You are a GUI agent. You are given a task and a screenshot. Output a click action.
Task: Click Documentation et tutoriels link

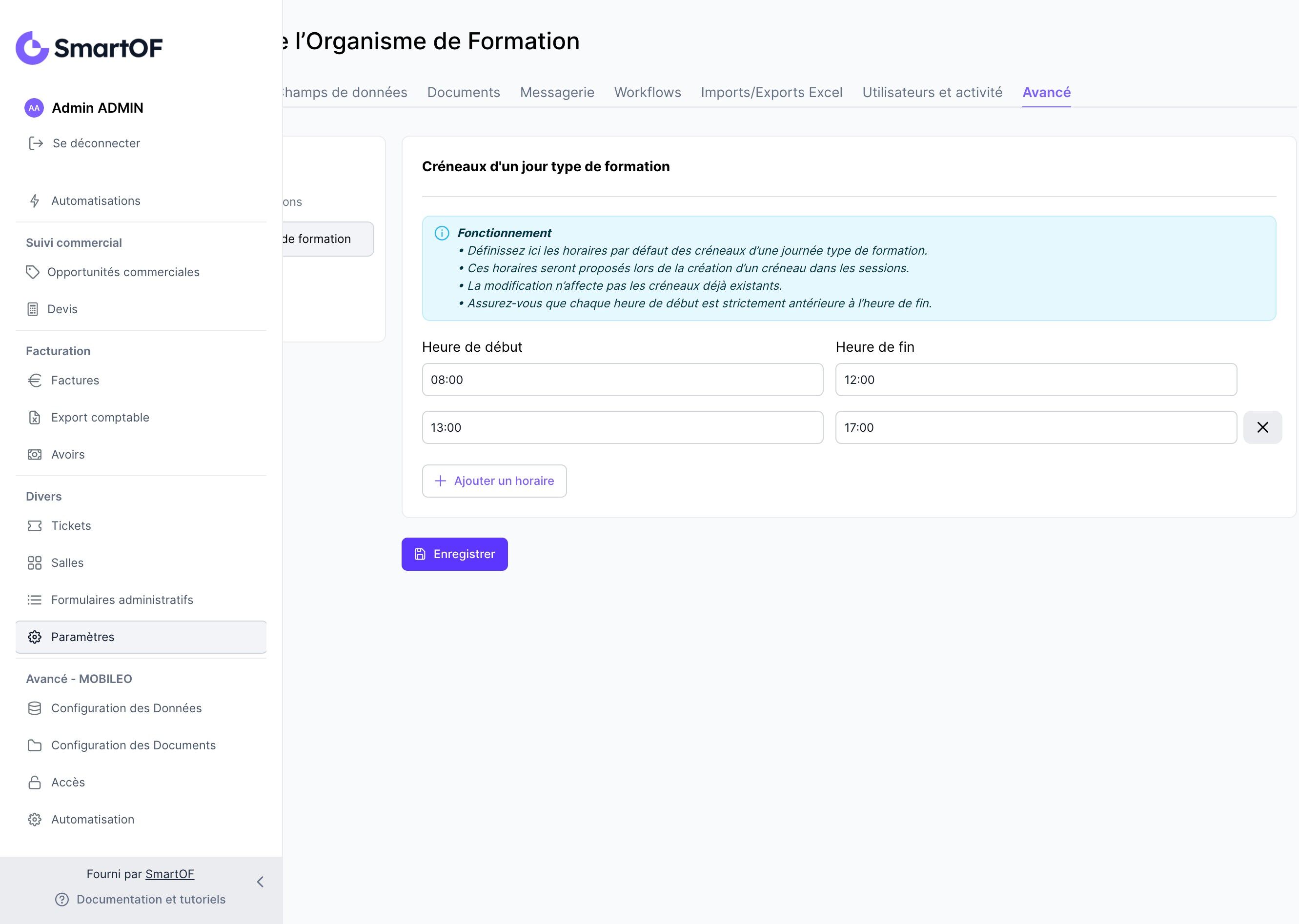coord(151,900)
